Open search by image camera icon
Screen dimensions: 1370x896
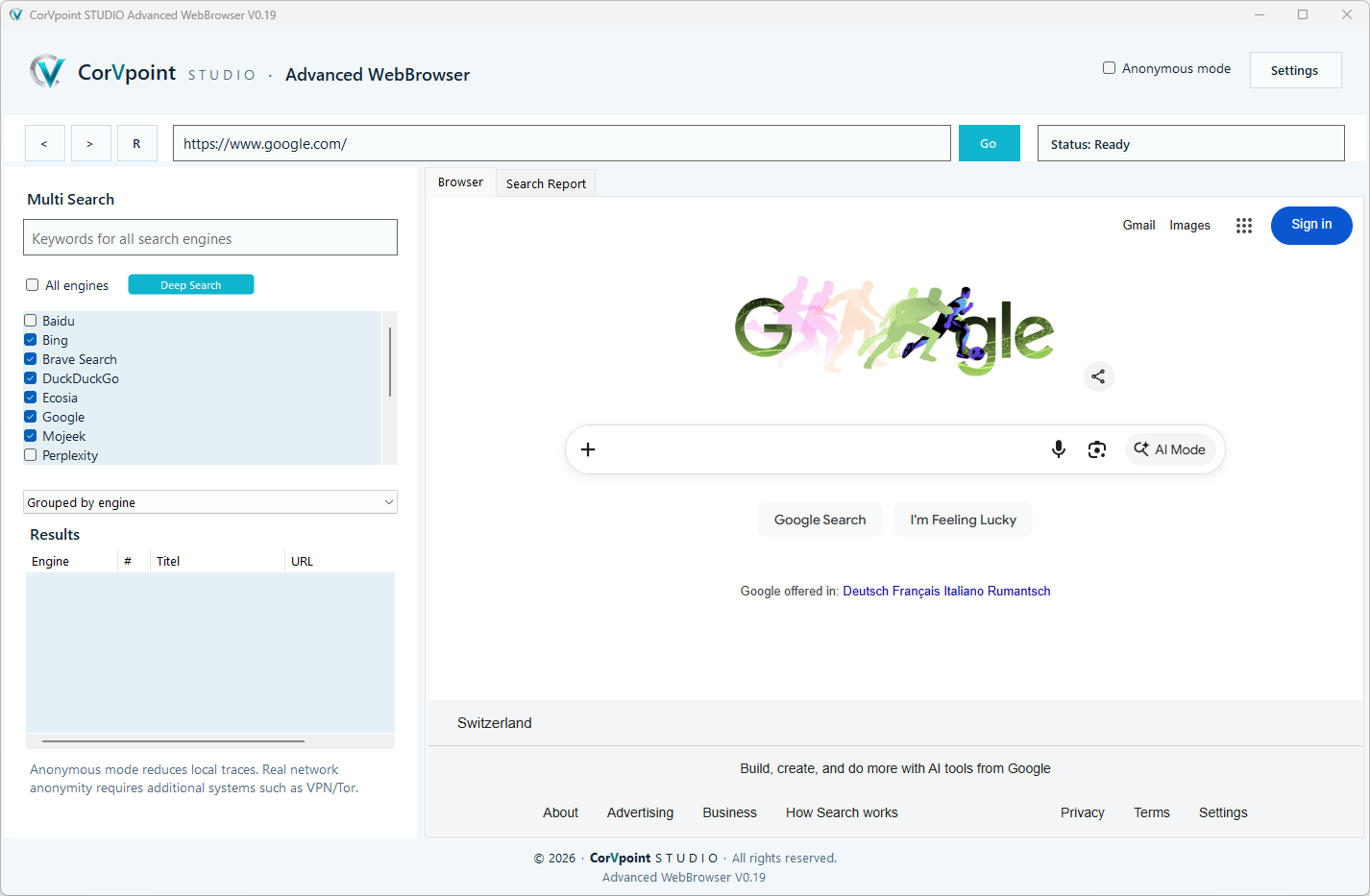pyautogui.click(x=1097, y=449)
